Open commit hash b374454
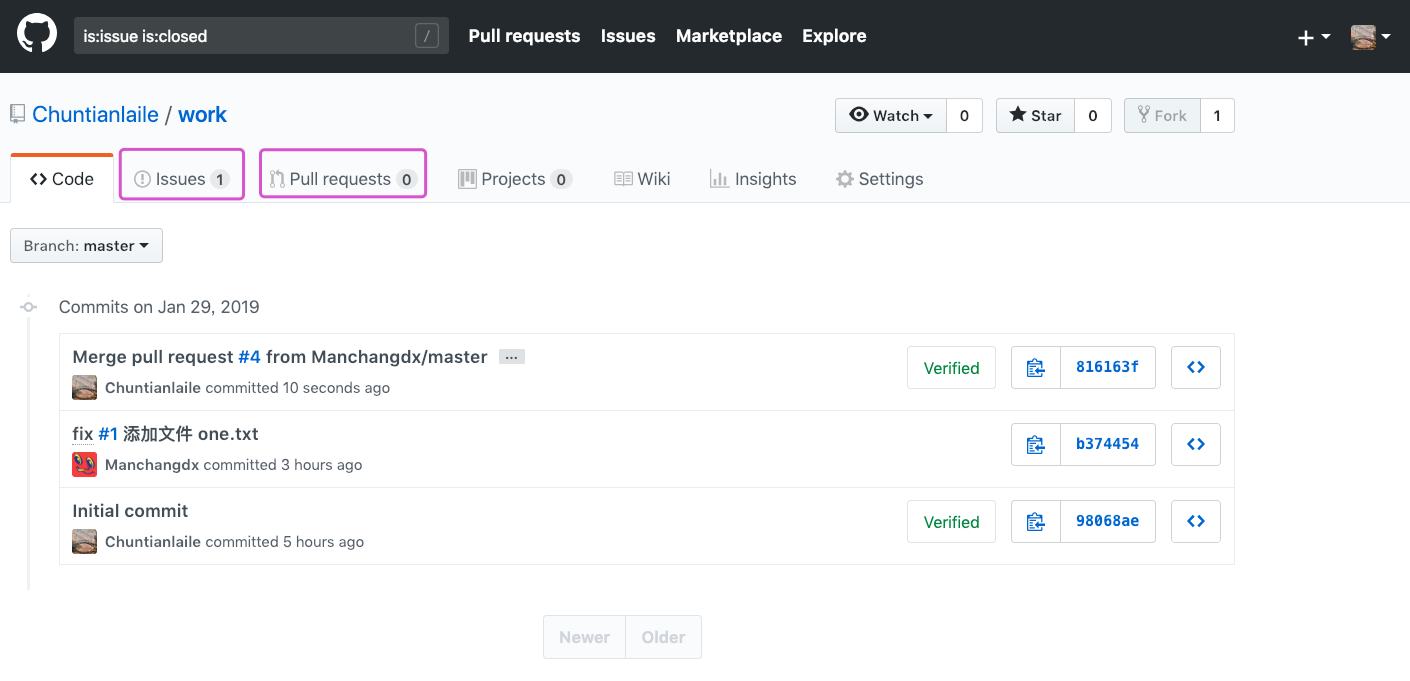1410x681 pixels. tap(1108, 444)
